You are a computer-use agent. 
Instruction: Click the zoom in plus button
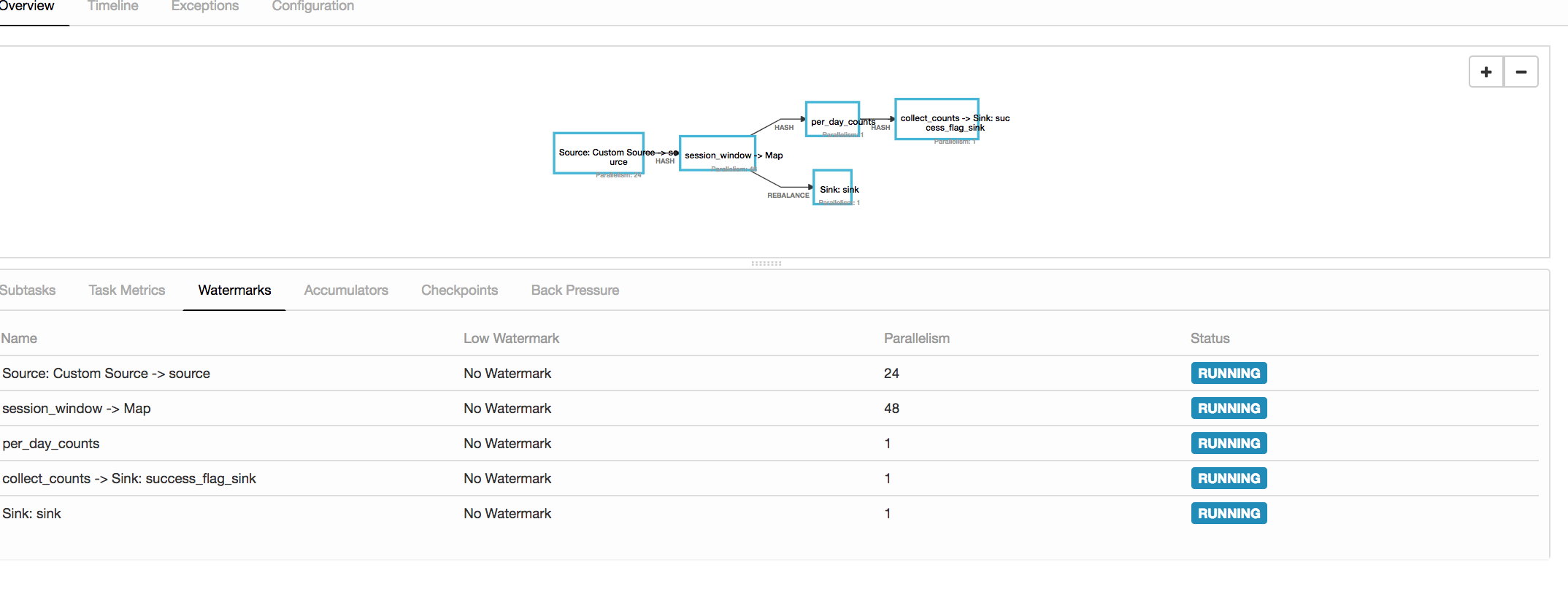[1486, 72]
